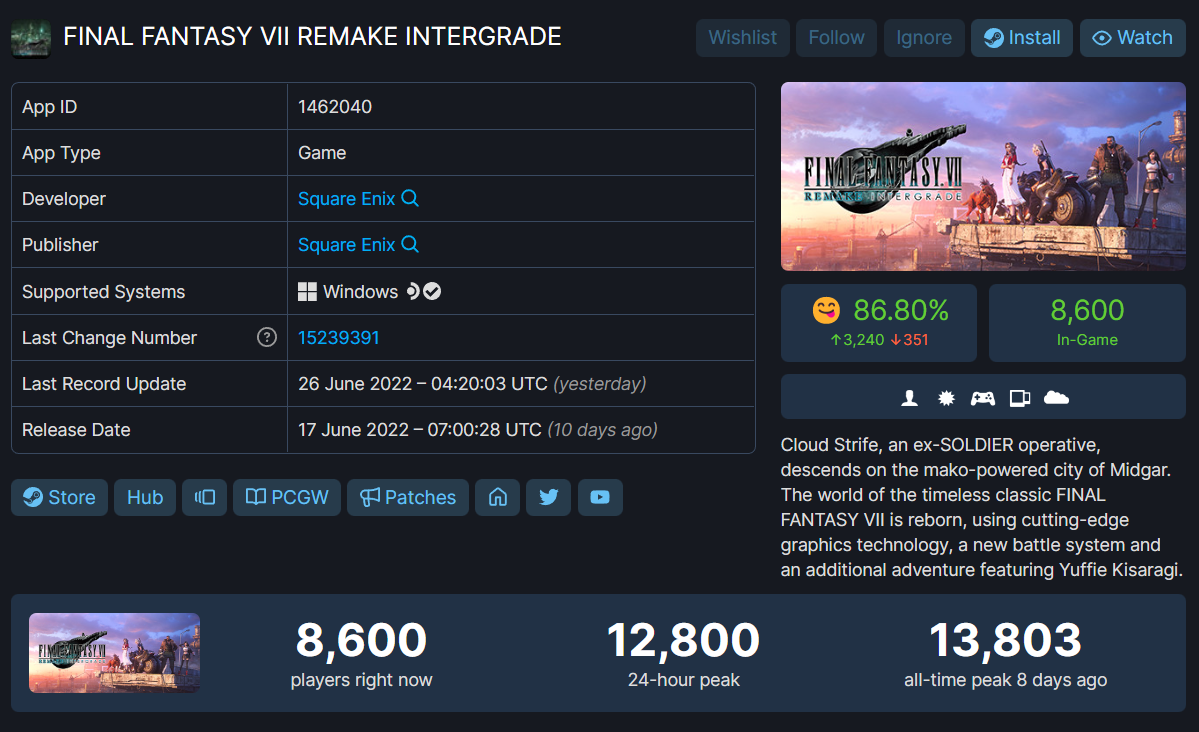
Task: Click the Follow button
Action: (837, 38)
